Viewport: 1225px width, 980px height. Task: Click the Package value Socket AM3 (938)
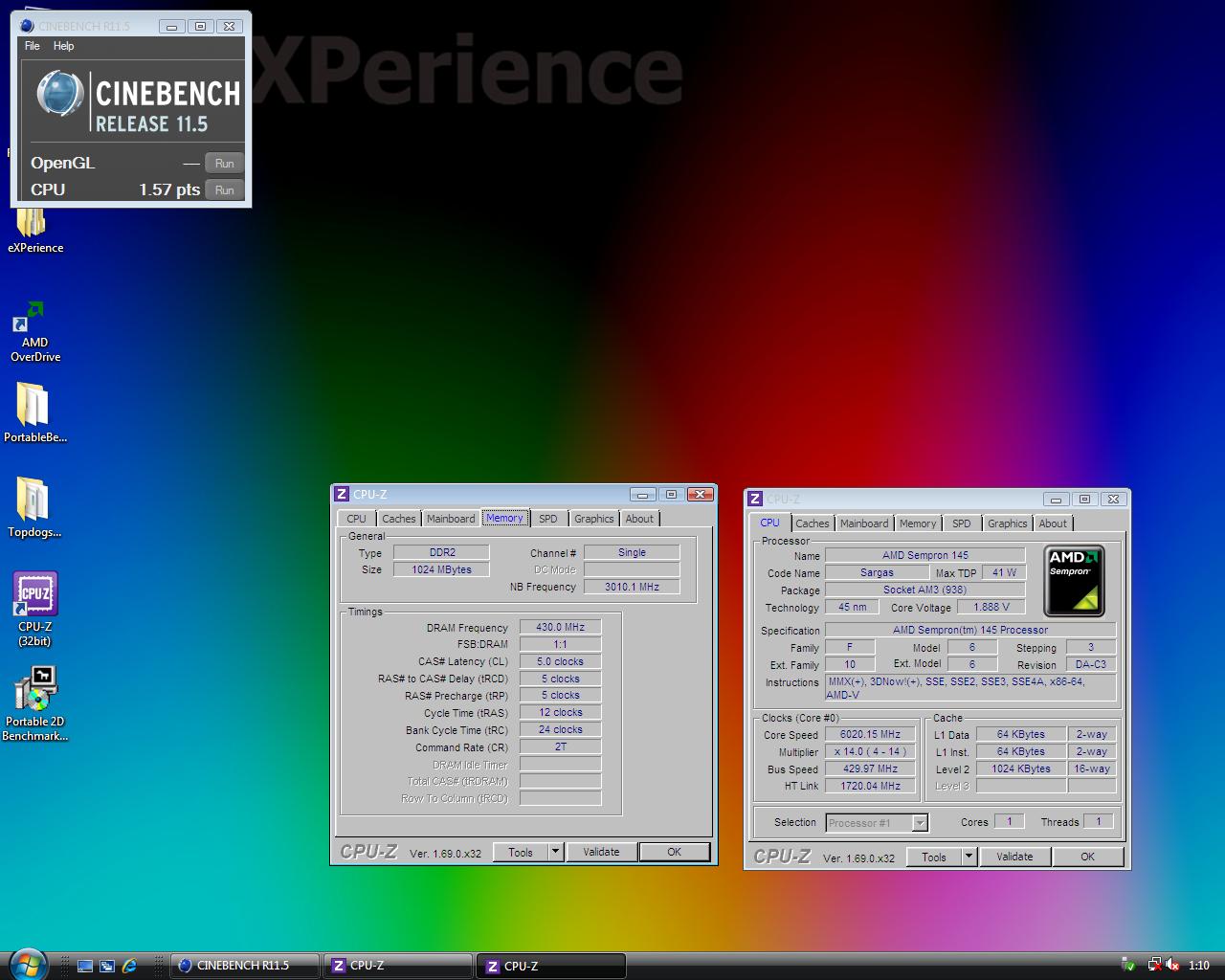tap(924, 590)
